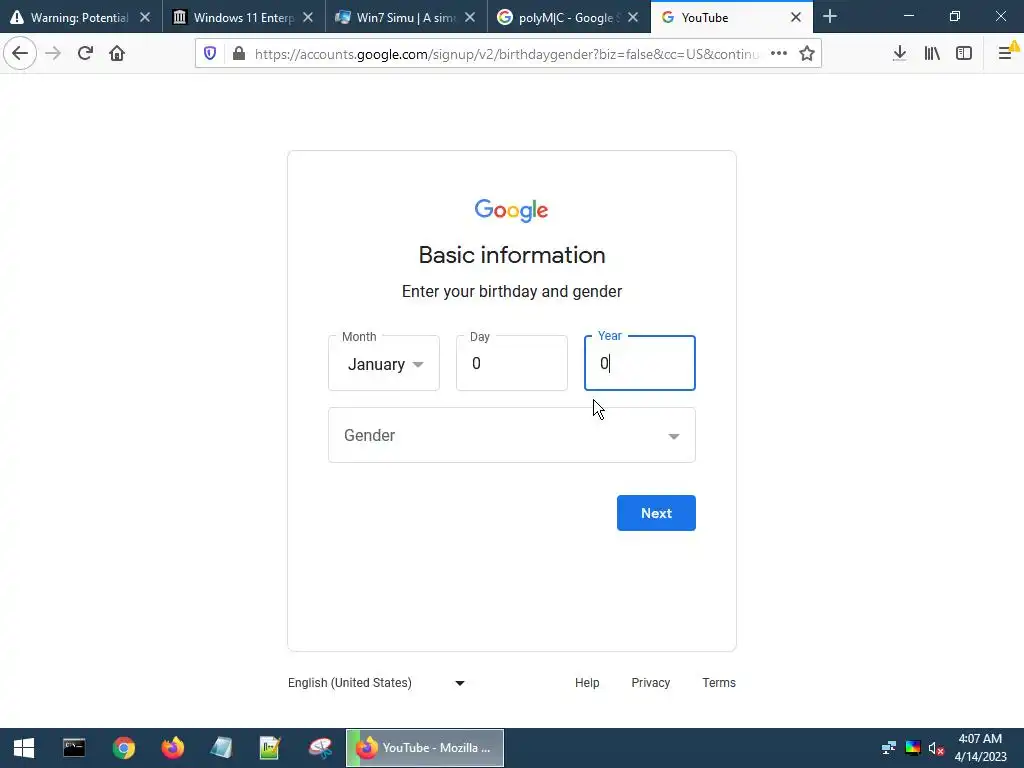Open the notepad app taskbar icon

(x=221, y=748)
